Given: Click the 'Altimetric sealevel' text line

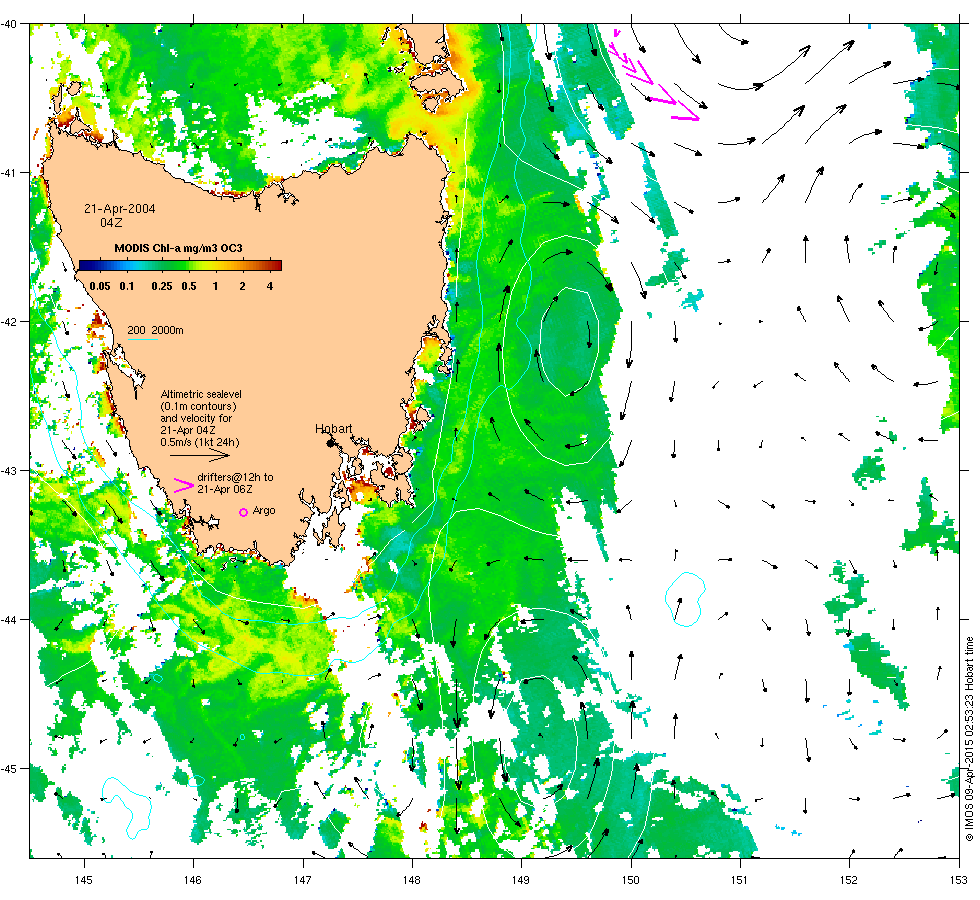Looking at the screenshot, I should [x=201, y=394].
